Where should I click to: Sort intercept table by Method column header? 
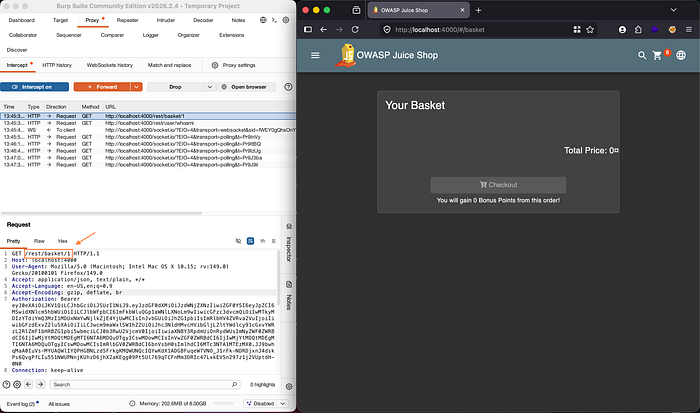click(x=90, y=107)
